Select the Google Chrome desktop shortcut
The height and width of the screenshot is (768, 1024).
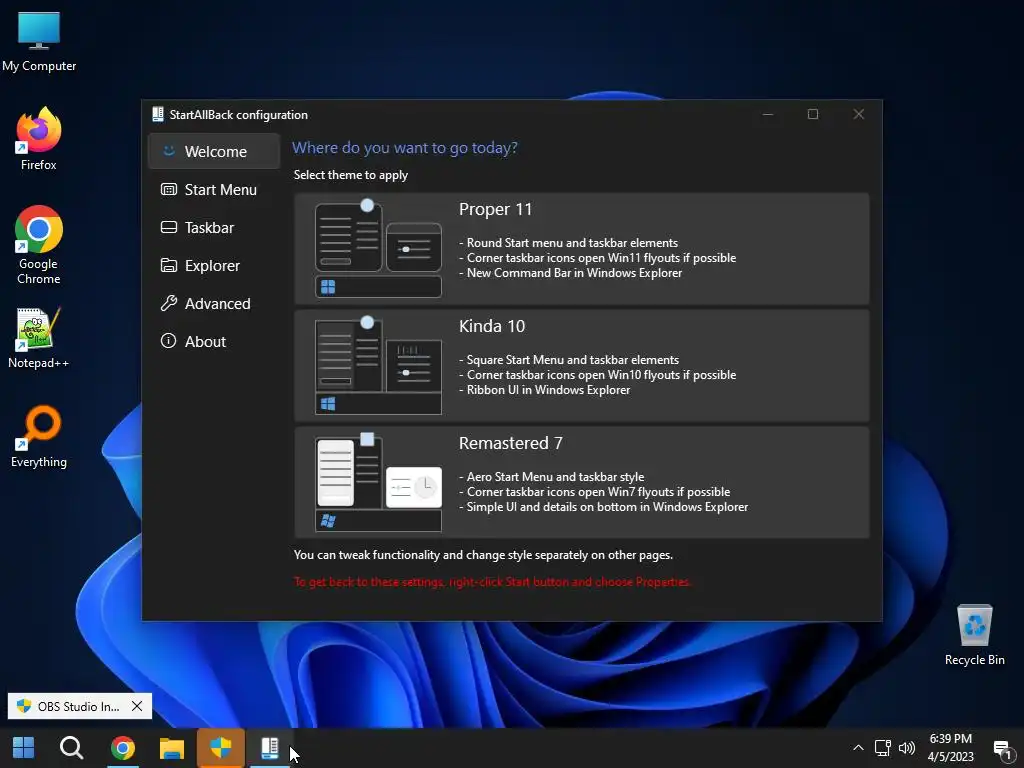point(39,245)
